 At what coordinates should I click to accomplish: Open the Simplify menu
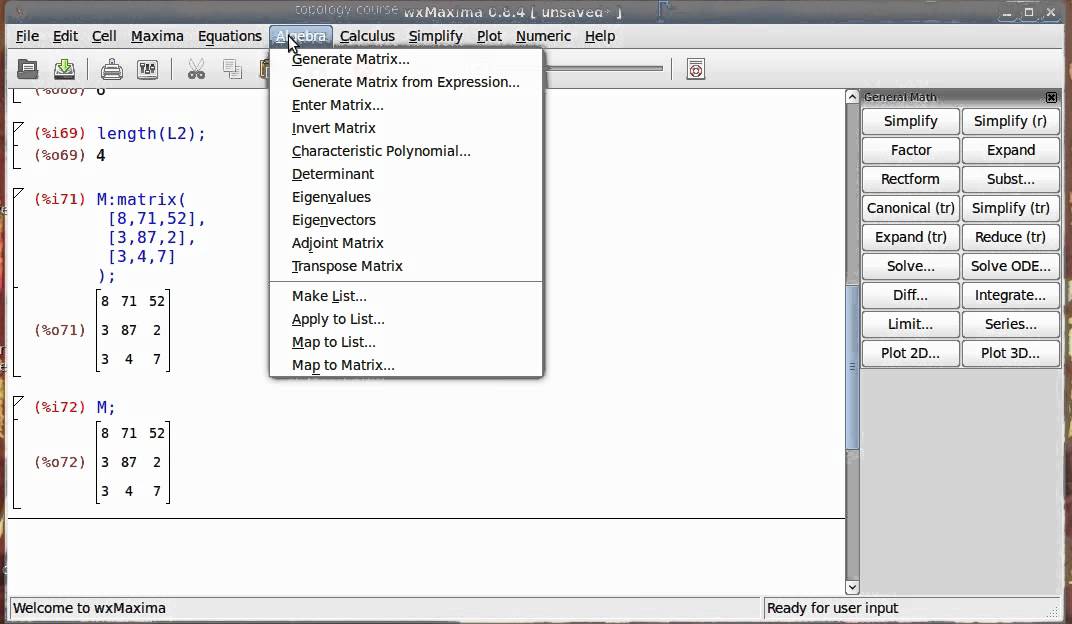coord(436,36)
